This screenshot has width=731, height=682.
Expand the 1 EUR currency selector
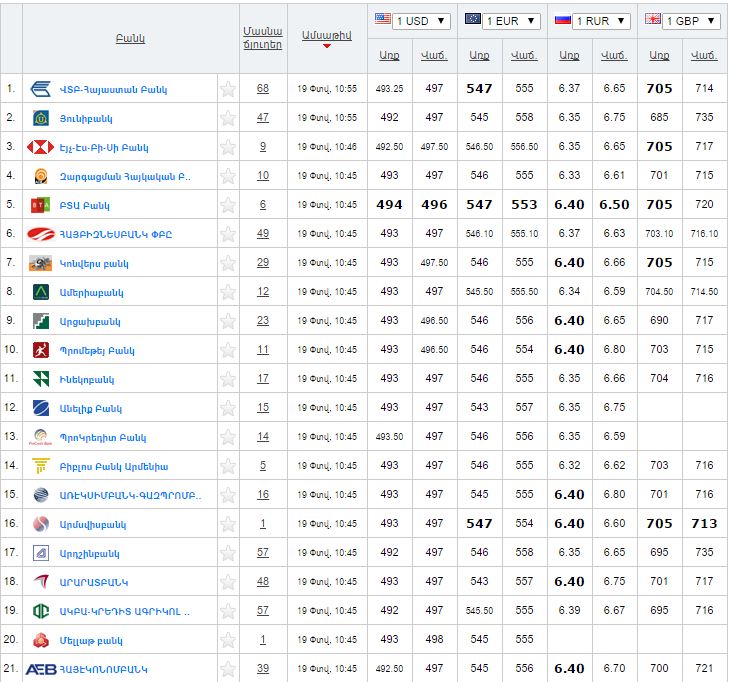coord(502,21)
